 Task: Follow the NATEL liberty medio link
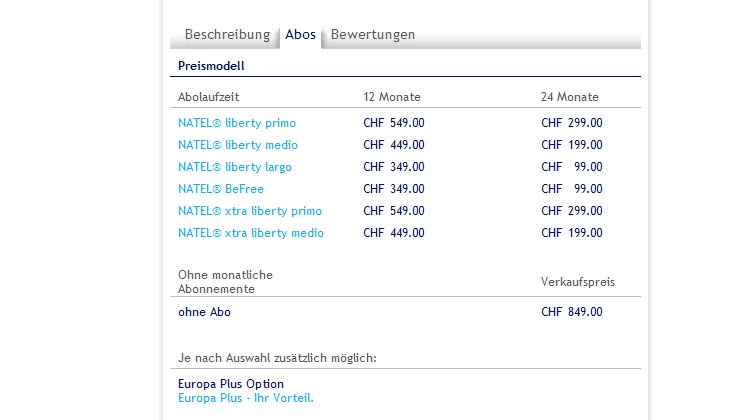(x=238, y=145)
